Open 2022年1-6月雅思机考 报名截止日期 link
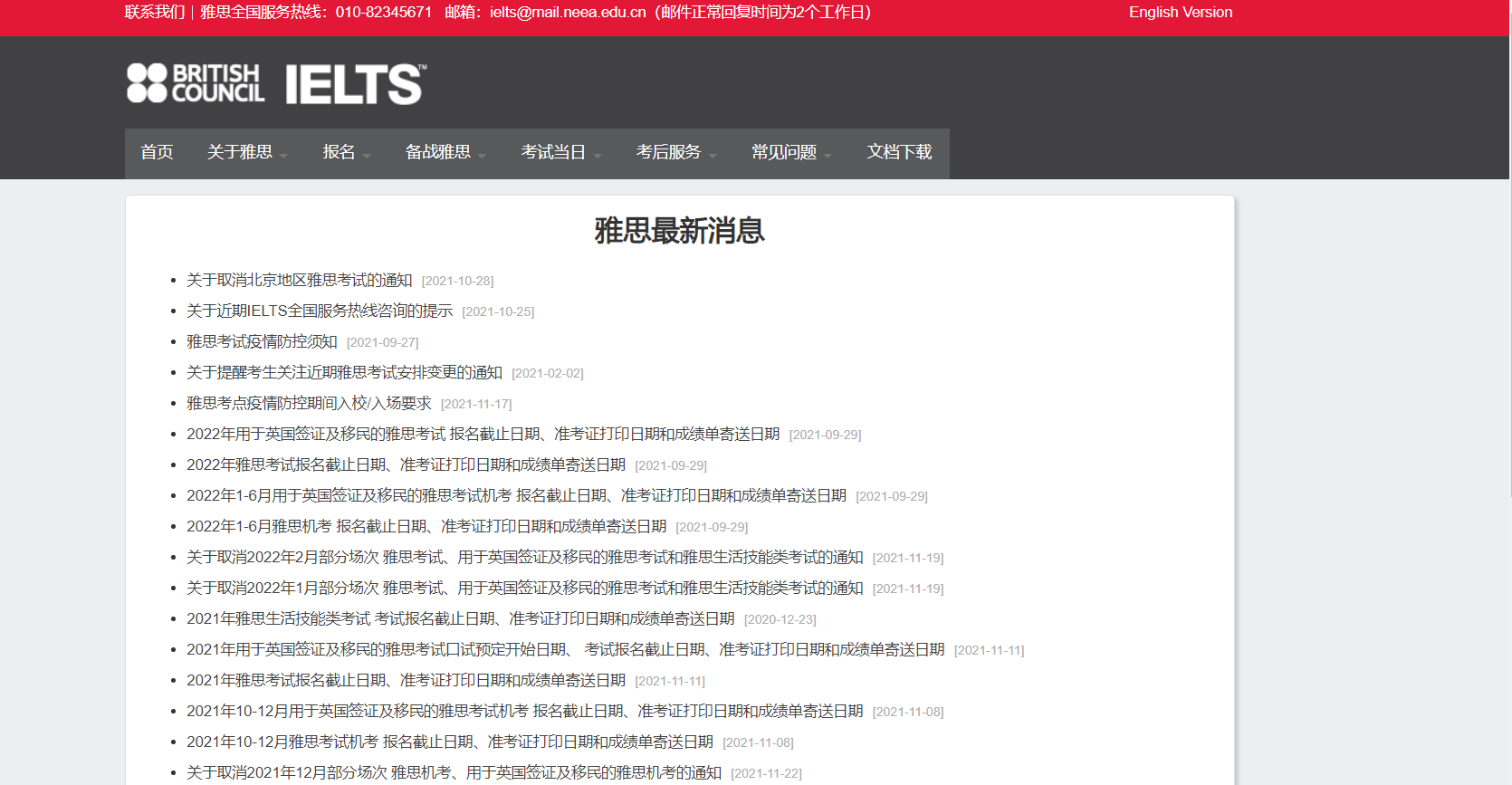Screen dimensions: 1512x785 [426, 527]
